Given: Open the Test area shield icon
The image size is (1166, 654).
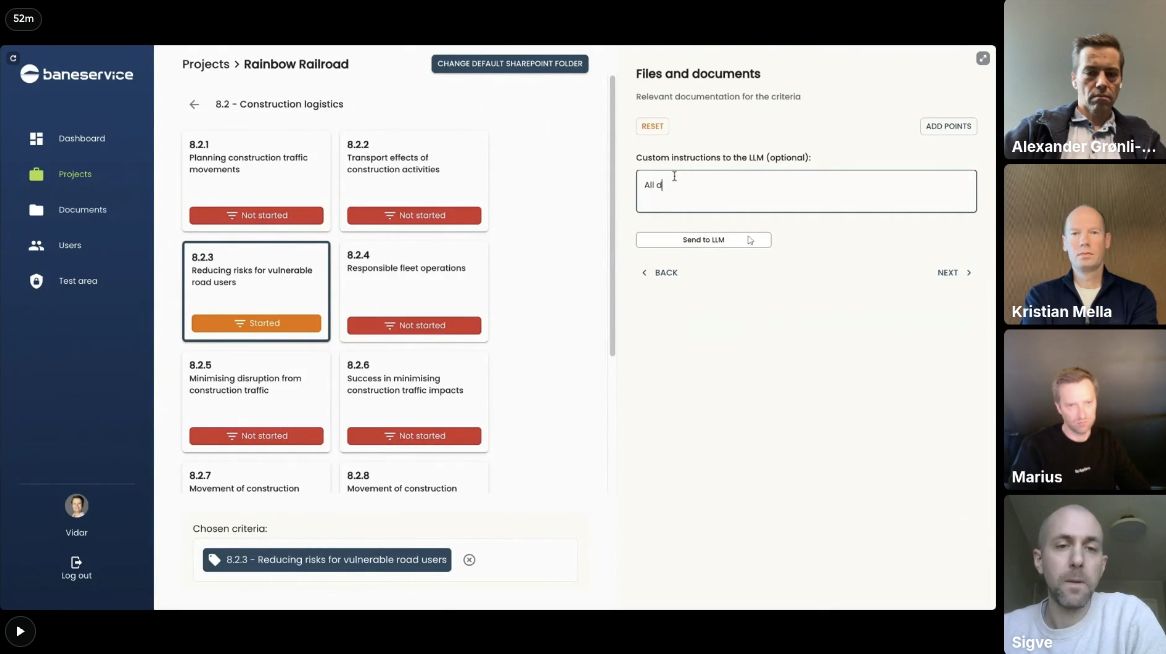Looking at the screenshot, I should pos(36,281).
